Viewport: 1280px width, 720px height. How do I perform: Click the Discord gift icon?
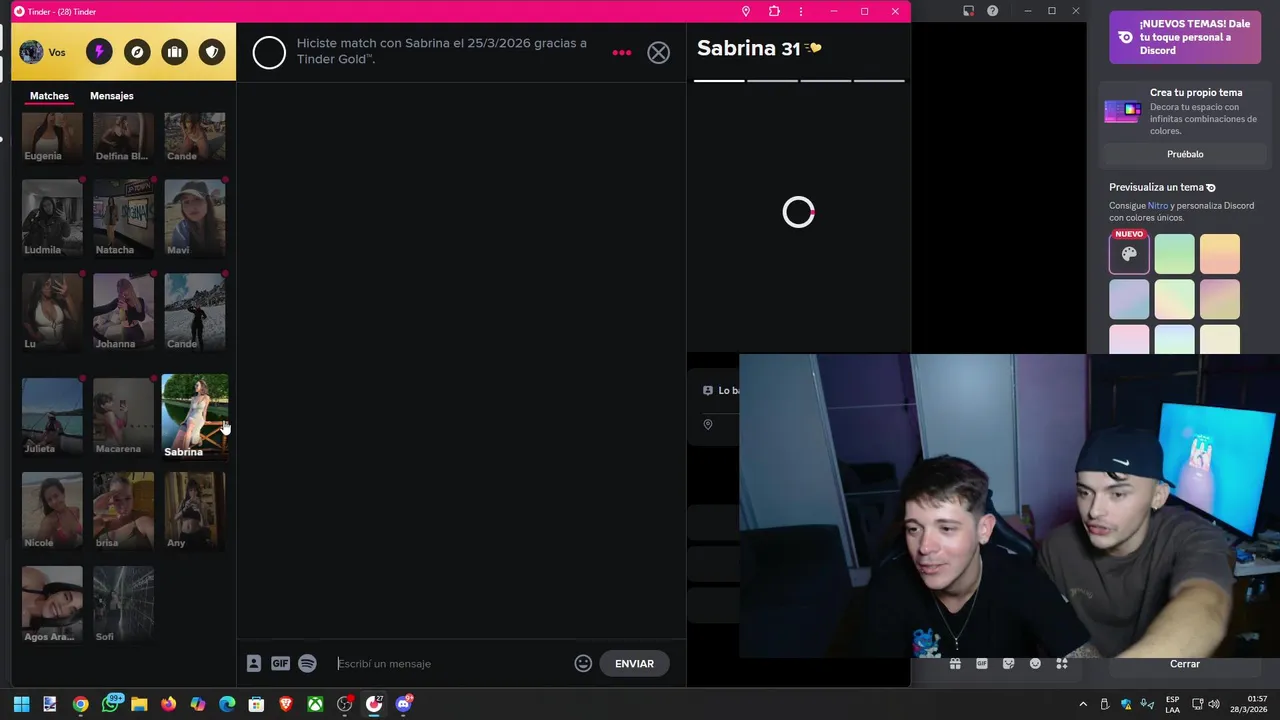pos(955,664)
